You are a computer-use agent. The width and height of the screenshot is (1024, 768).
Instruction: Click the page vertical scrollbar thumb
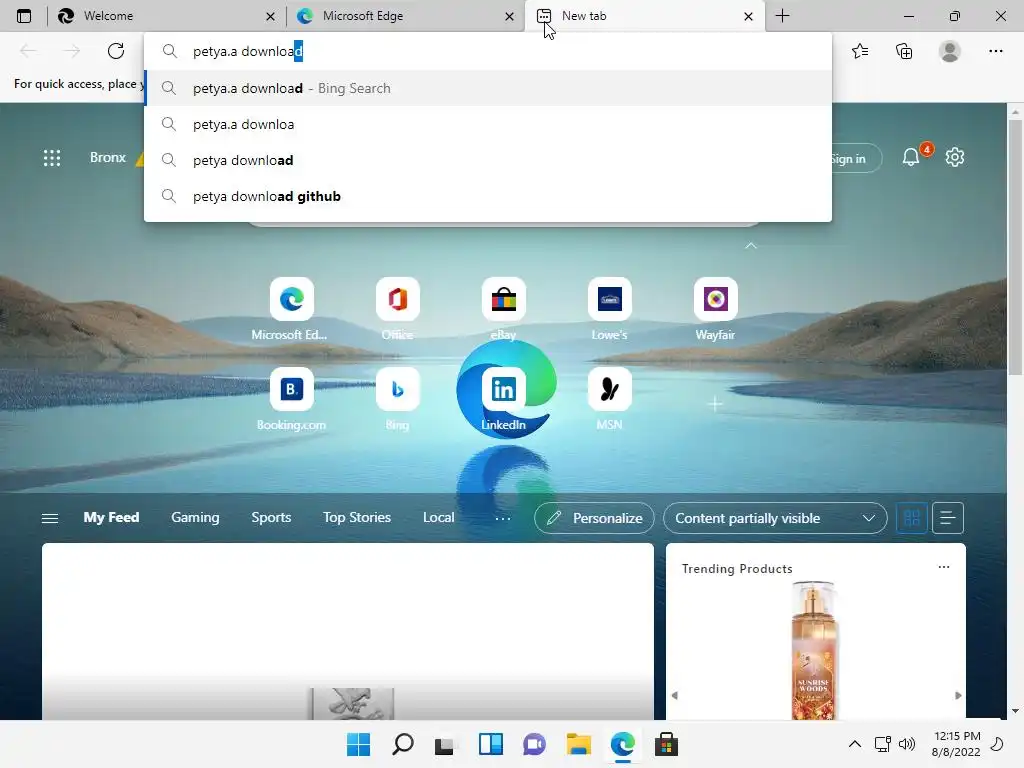(1015, 247)
